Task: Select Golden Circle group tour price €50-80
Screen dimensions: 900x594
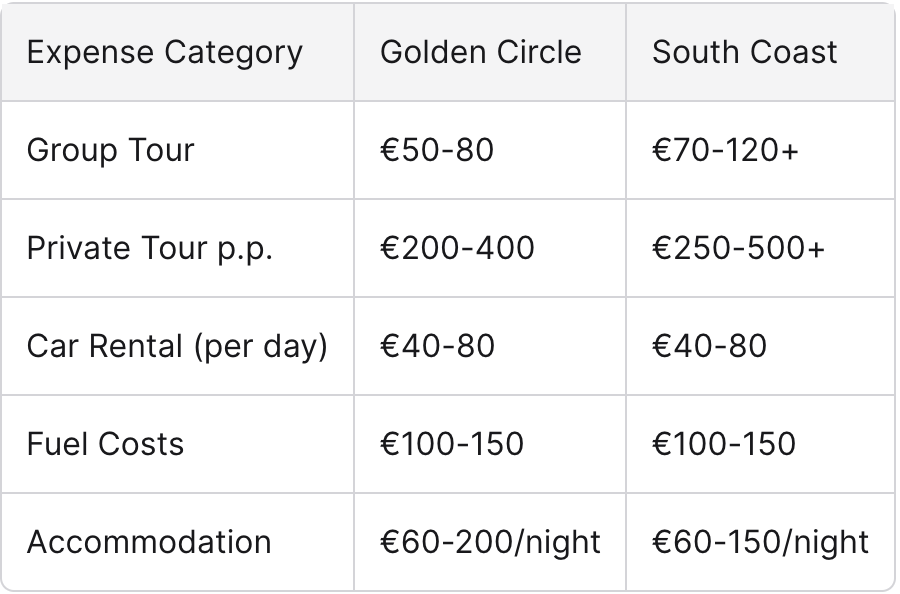Action: [437, 150]
